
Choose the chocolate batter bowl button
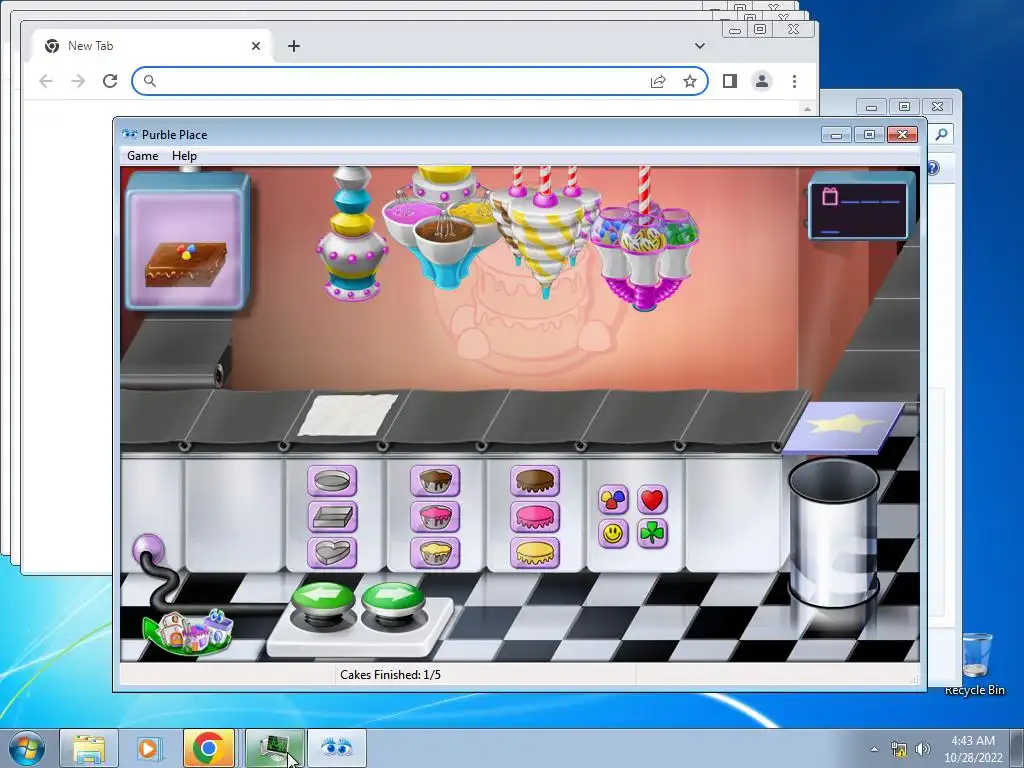point(435,481)
